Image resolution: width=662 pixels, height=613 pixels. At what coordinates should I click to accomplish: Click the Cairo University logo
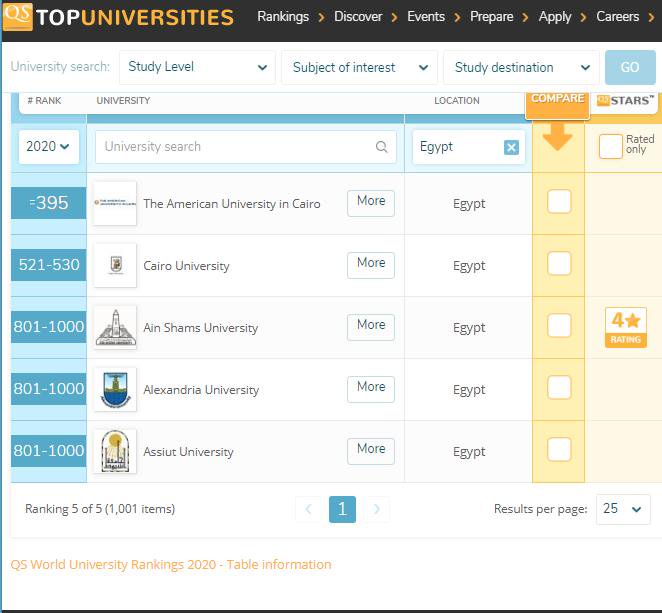(x=115, y=265)
